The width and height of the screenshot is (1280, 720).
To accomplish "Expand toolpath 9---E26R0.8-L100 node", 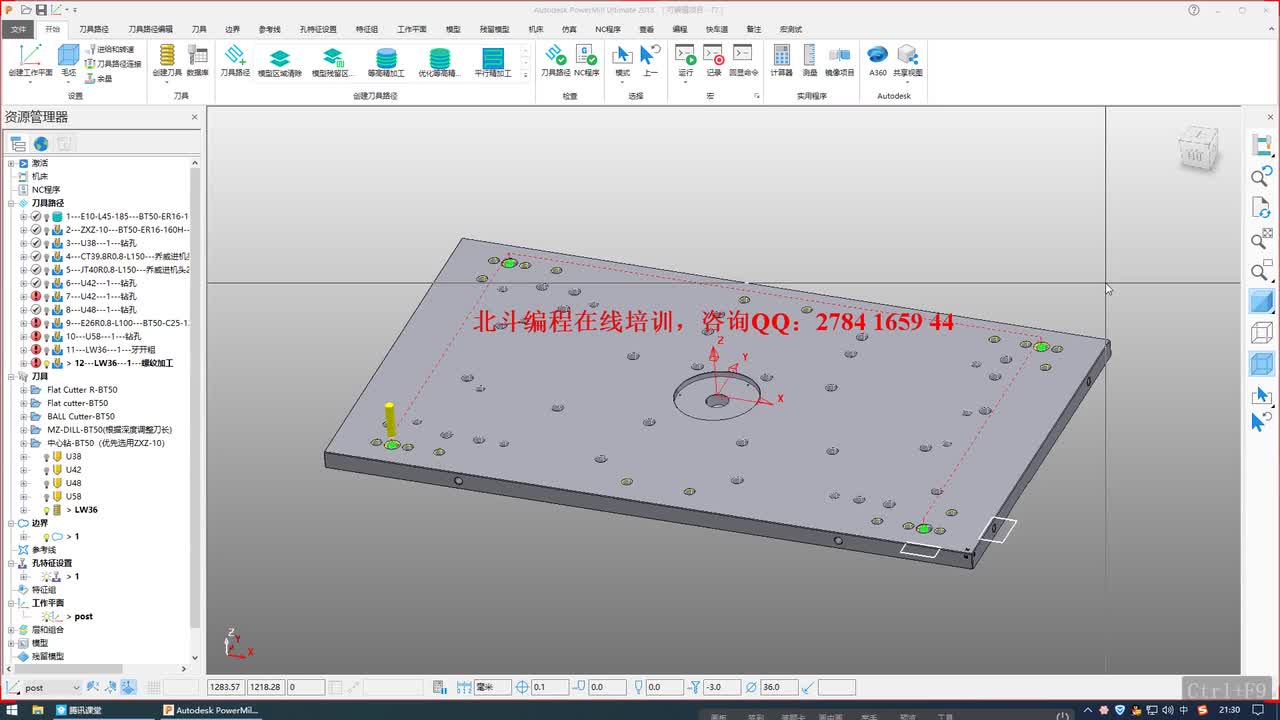I will coord(23,323).
